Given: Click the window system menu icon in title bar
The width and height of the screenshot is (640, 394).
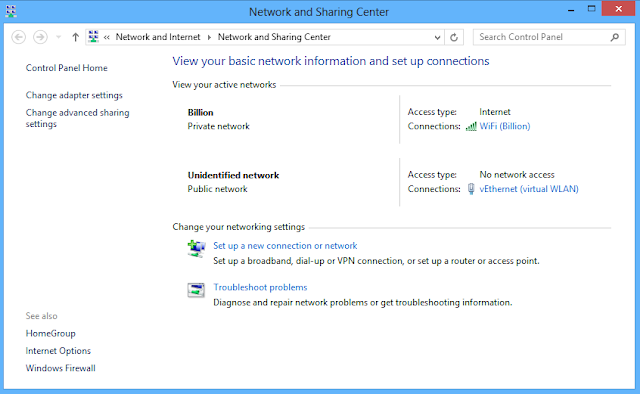Looking at the screenshot, I should tap(11, 11).
